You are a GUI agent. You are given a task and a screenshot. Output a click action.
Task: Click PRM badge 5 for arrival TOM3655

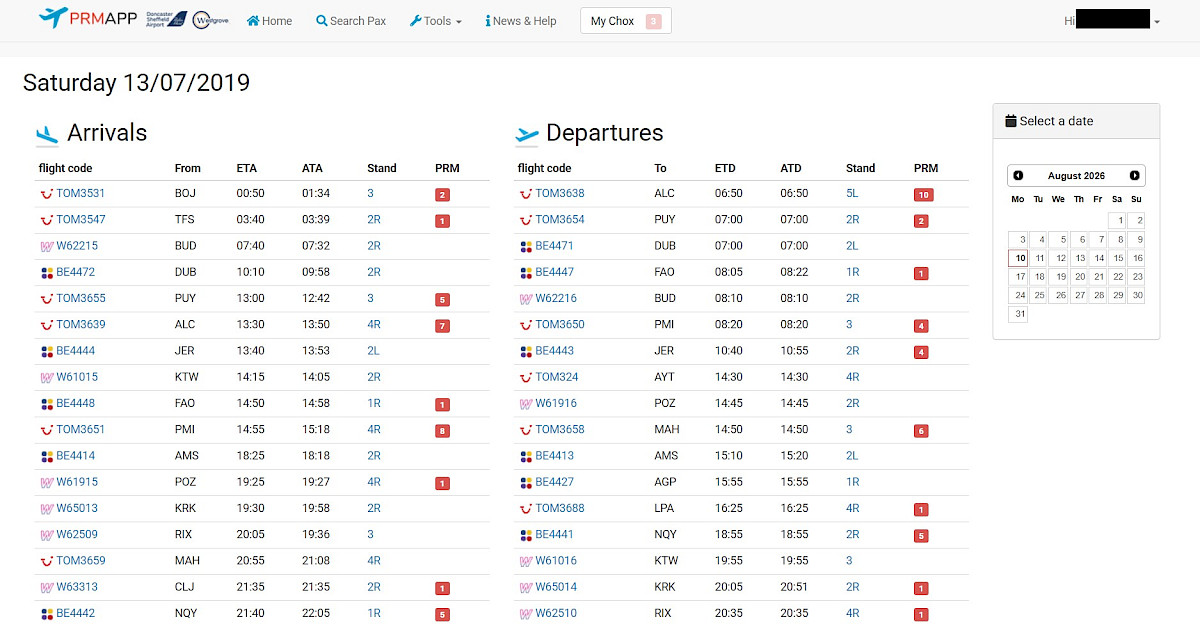tap(442, 299)
